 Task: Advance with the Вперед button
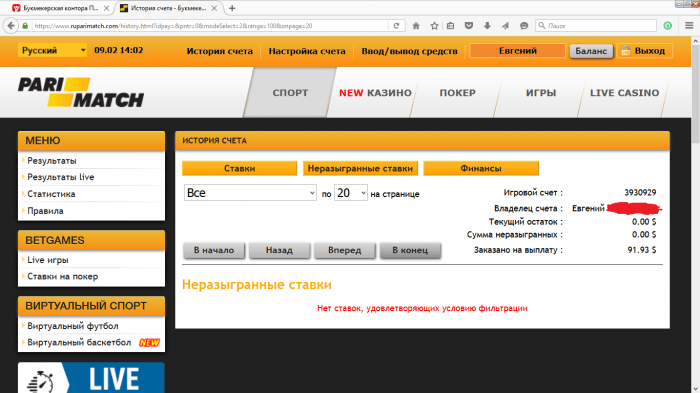point(345,250)
